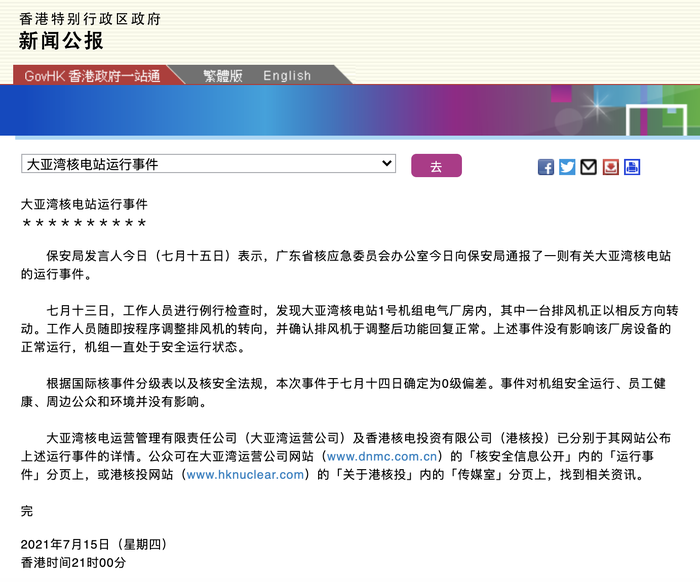700x582 pixels.
Task: Print the page using blue printer icon
Action: [632, 167]
